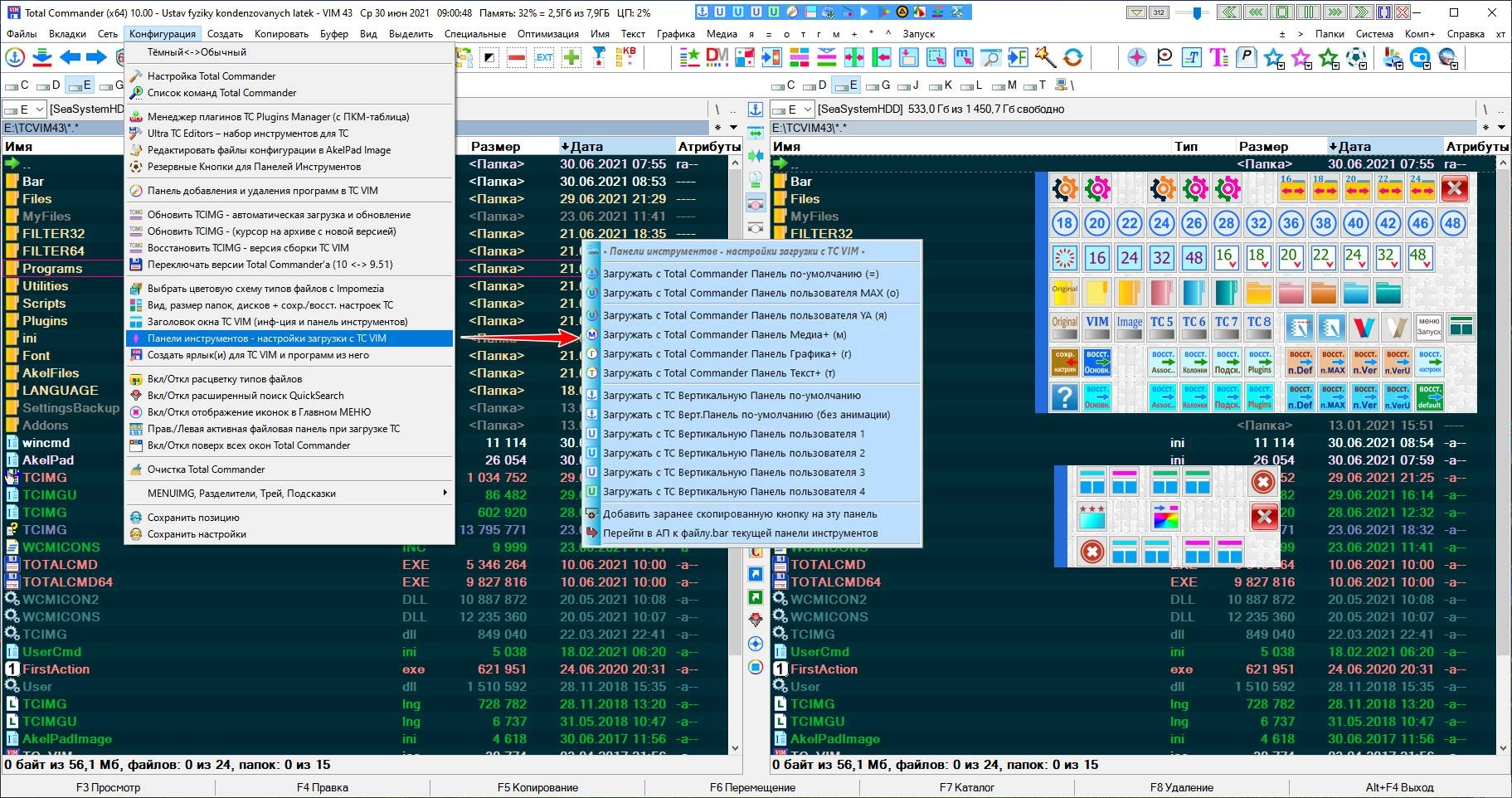The image size is (1512, 798).
Task: Click the green восст. default icon
Action: (x=1430, y=397)
